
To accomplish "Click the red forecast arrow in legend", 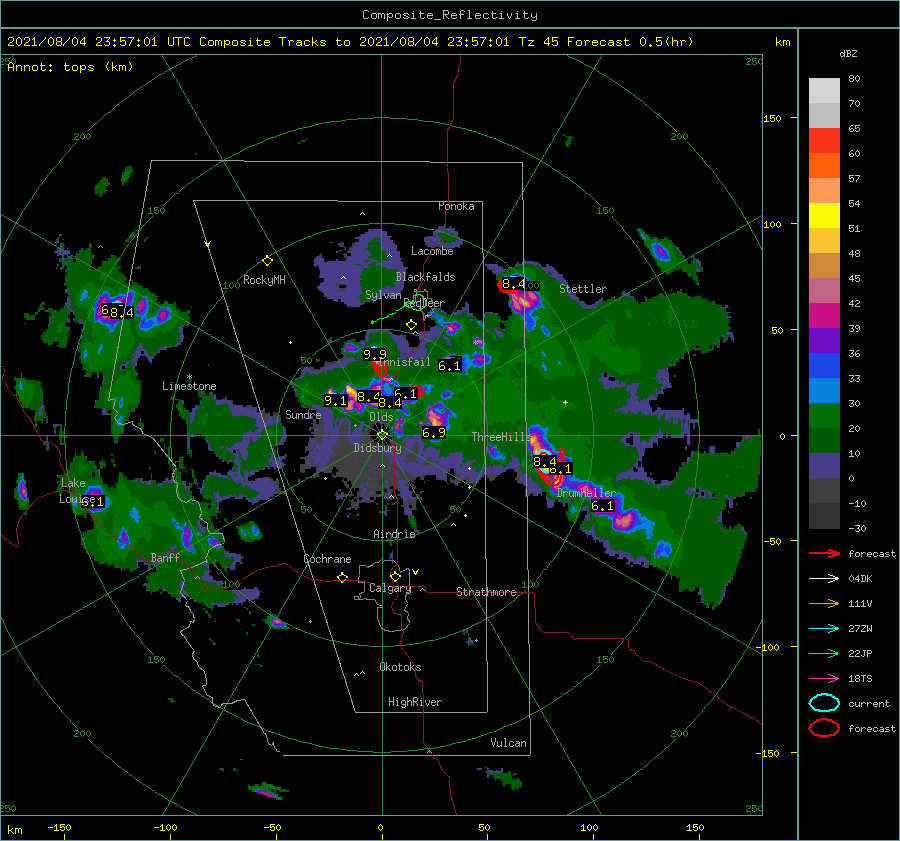I will pyautogui.click(x=824, y=553).
